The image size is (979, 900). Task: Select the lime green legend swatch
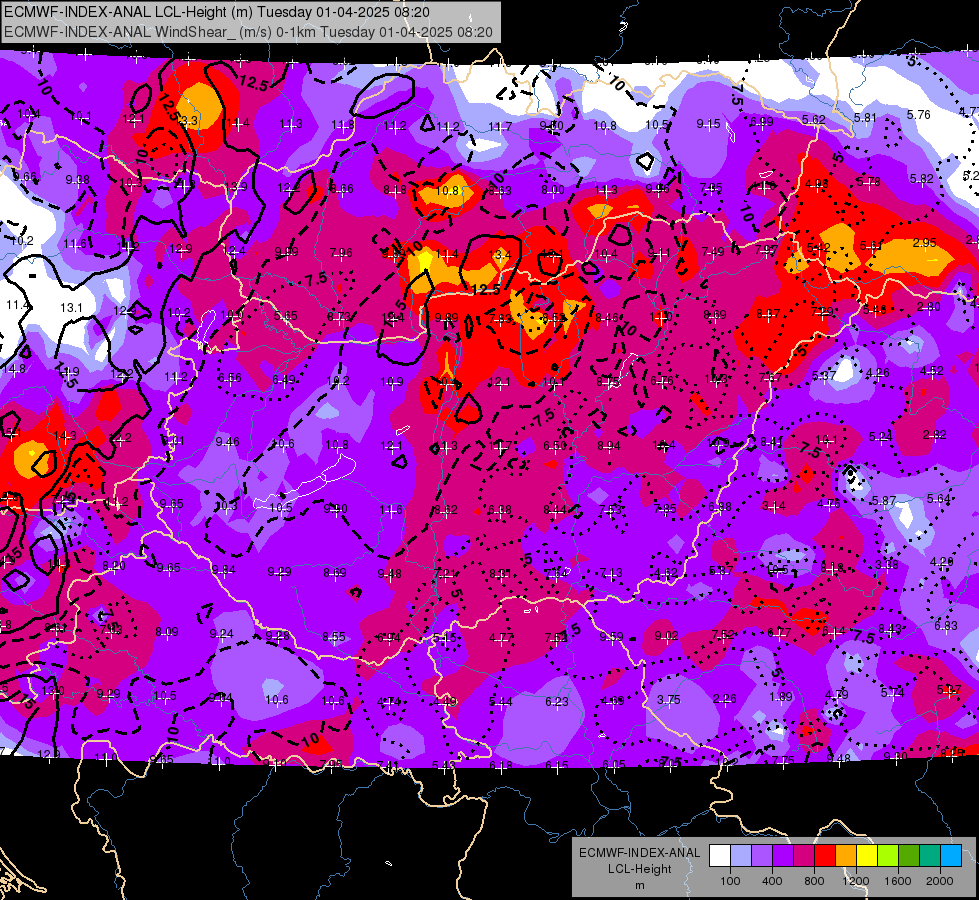[888, 856]
